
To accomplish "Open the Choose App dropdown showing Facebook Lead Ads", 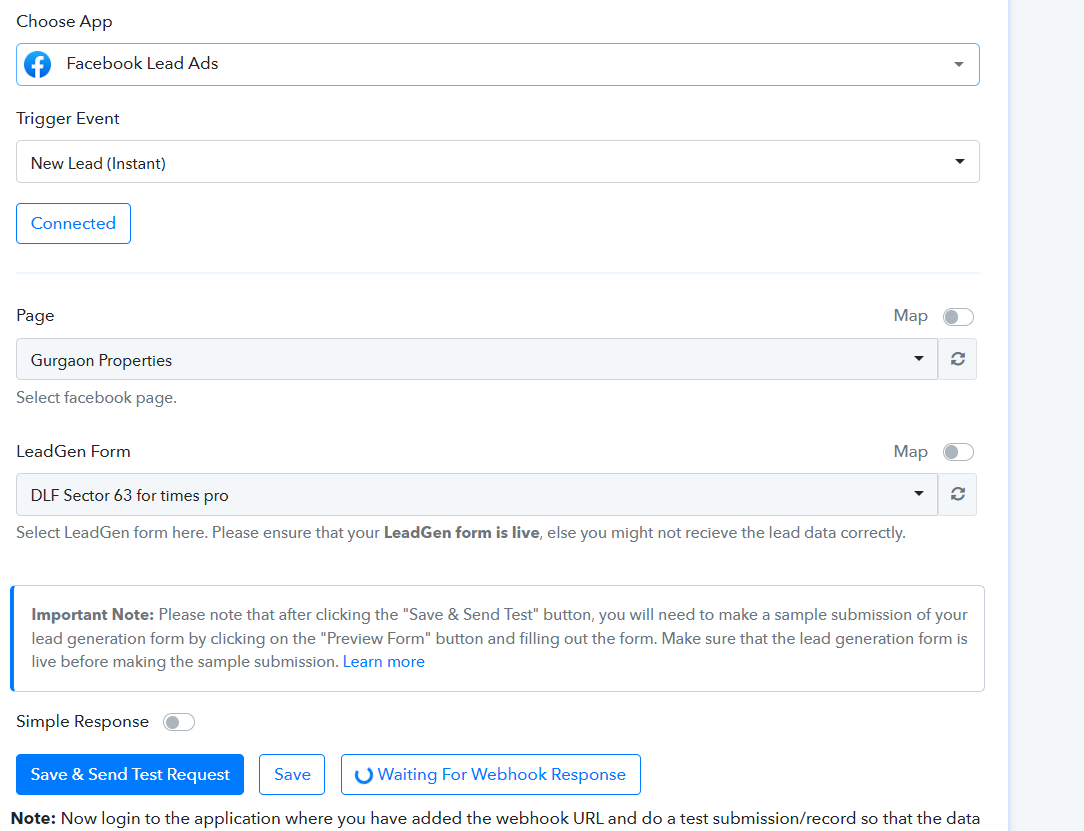I will (x=498, y=64).
